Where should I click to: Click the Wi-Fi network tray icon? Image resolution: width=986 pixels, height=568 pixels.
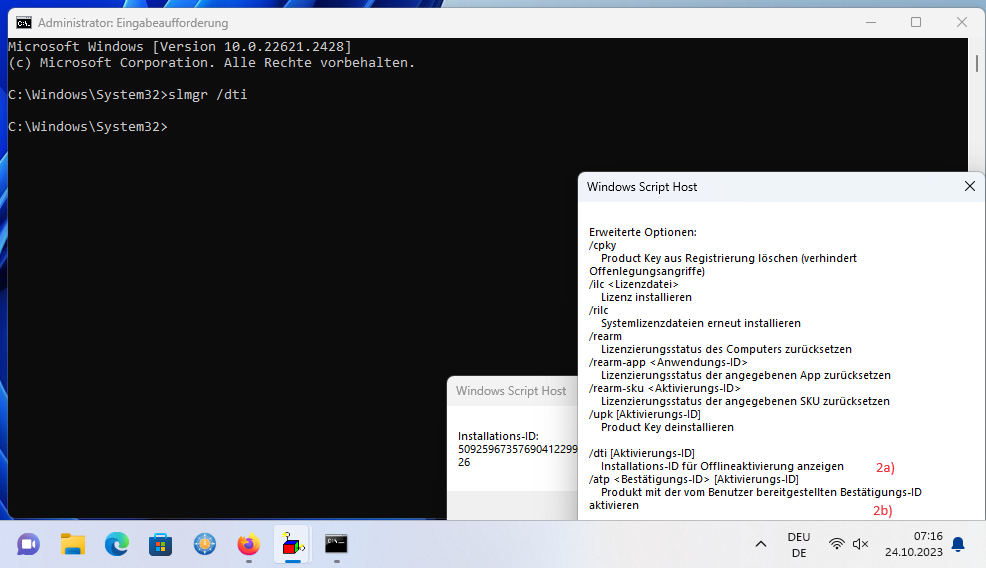836,544
